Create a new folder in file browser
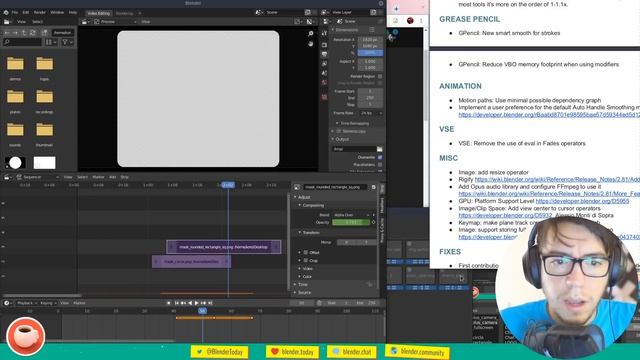 point(44,33)
